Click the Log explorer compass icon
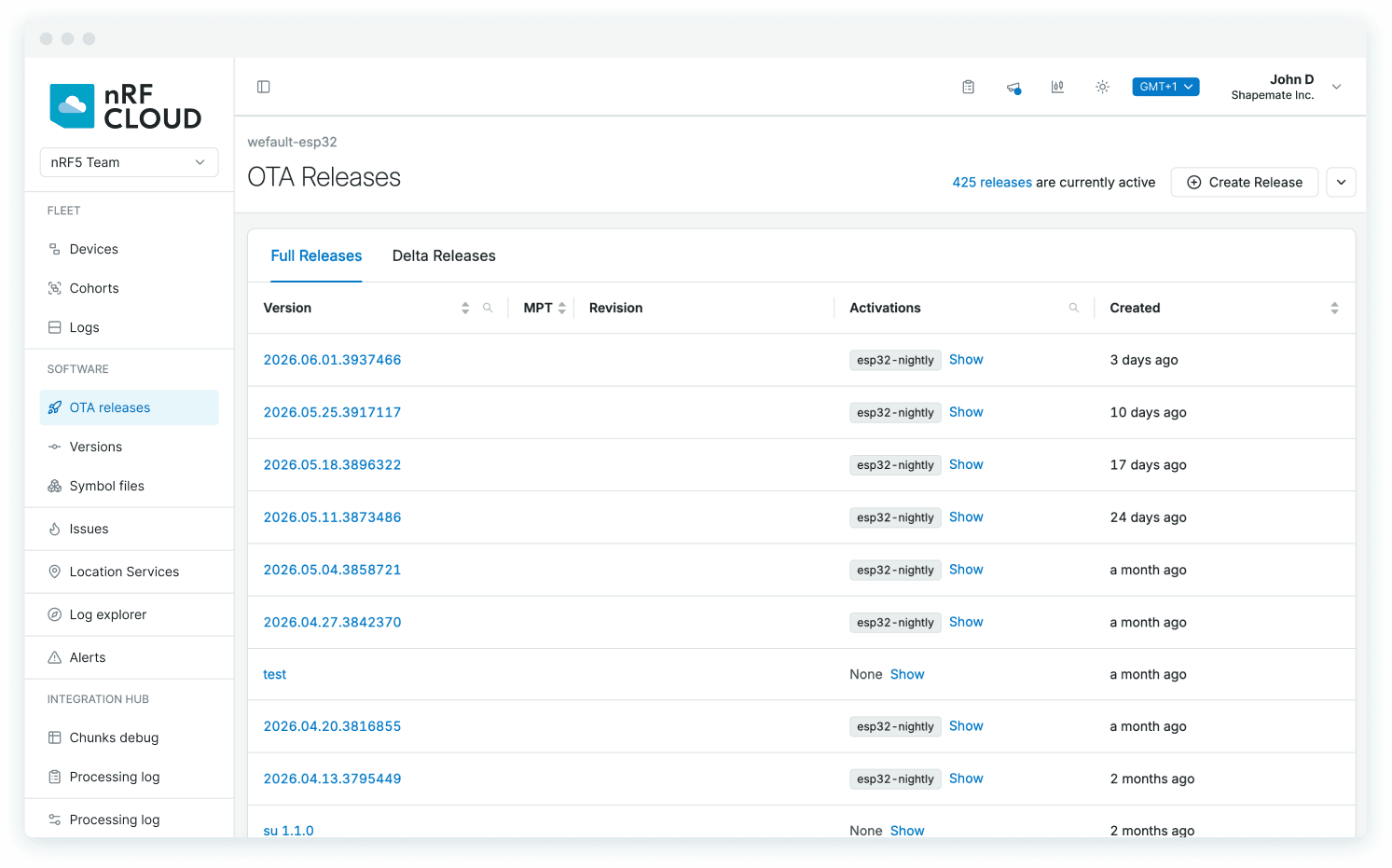1392x868 pixels. (55, 614)
